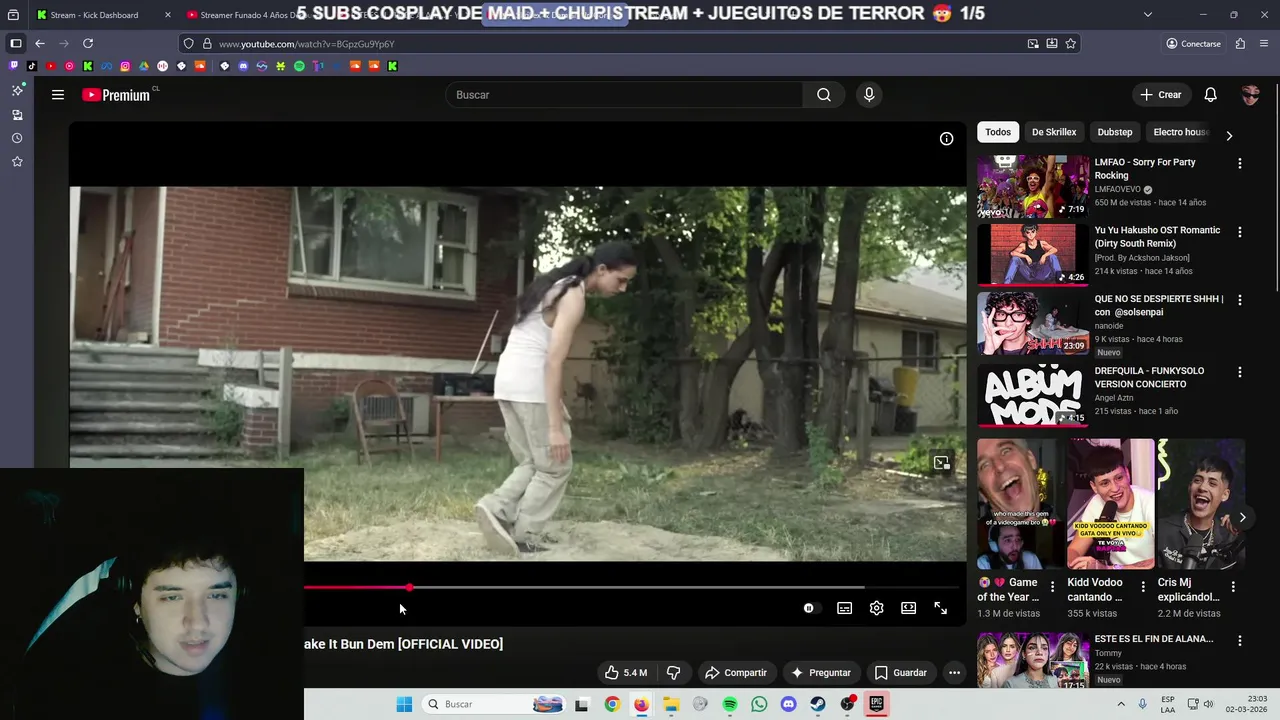Click the YouTube search field
The image size is (1280, 720).
(624, 95)
